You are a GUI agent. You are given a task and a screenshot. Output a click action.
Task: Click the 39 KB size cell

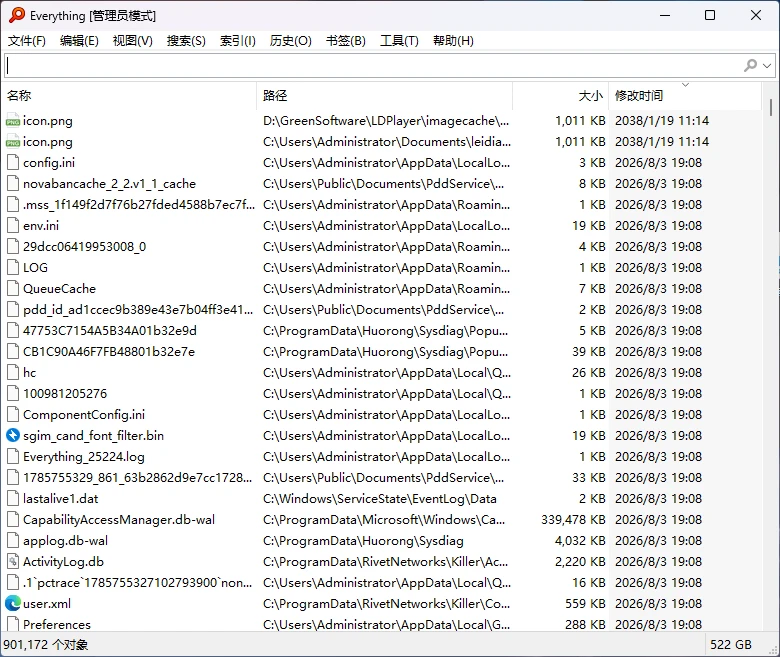coord(588,352)
